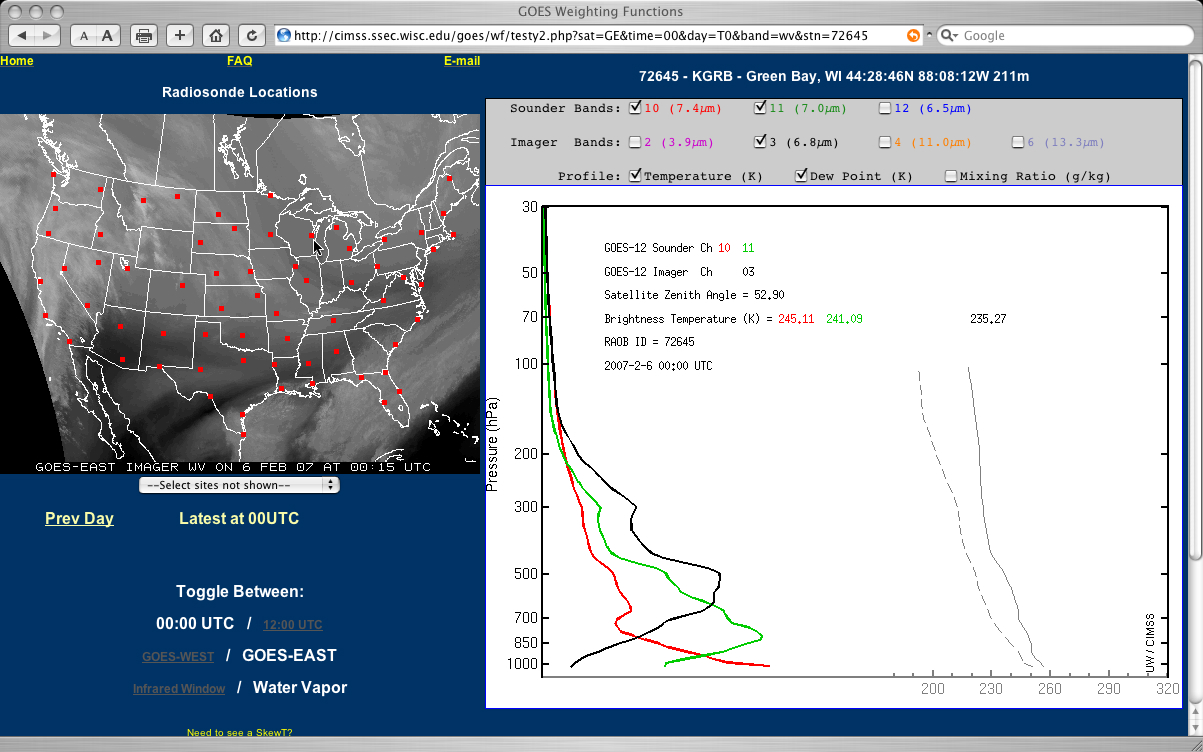1203x752 pixels.
Task: Go to home page with house icon
Action: [x=215, y=35]
